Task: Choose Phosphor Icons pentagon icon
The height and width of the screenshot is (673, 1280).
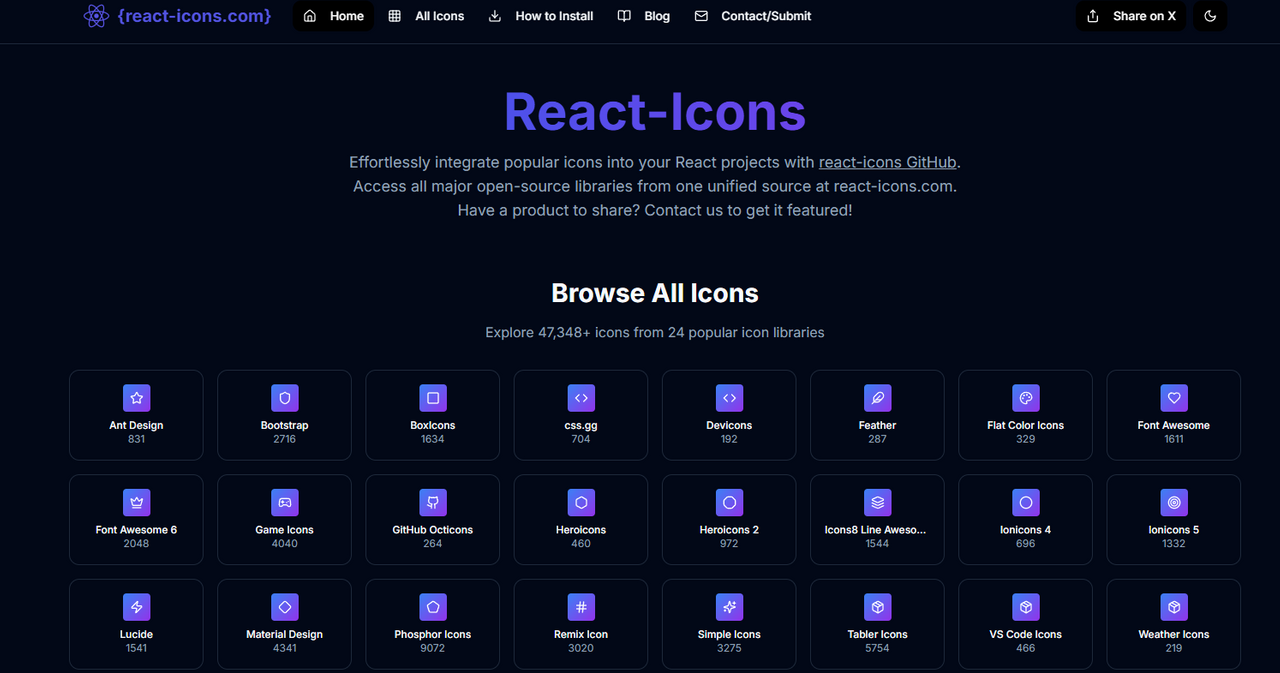Action: [x=433, y=607]
